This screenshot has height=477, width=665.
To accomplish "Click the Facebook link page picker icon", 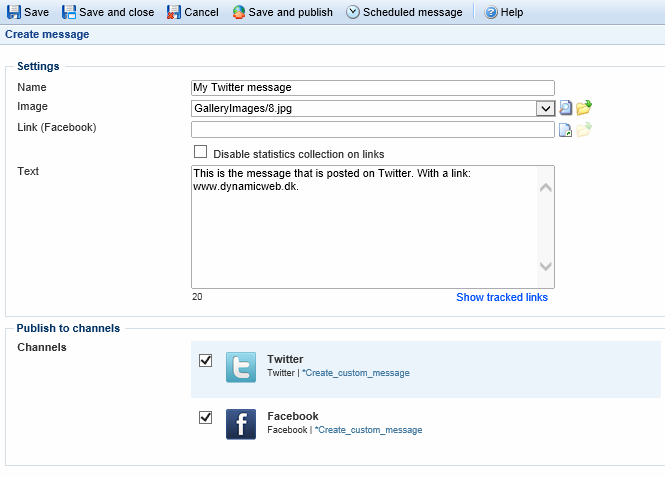I will click(565, 129).
